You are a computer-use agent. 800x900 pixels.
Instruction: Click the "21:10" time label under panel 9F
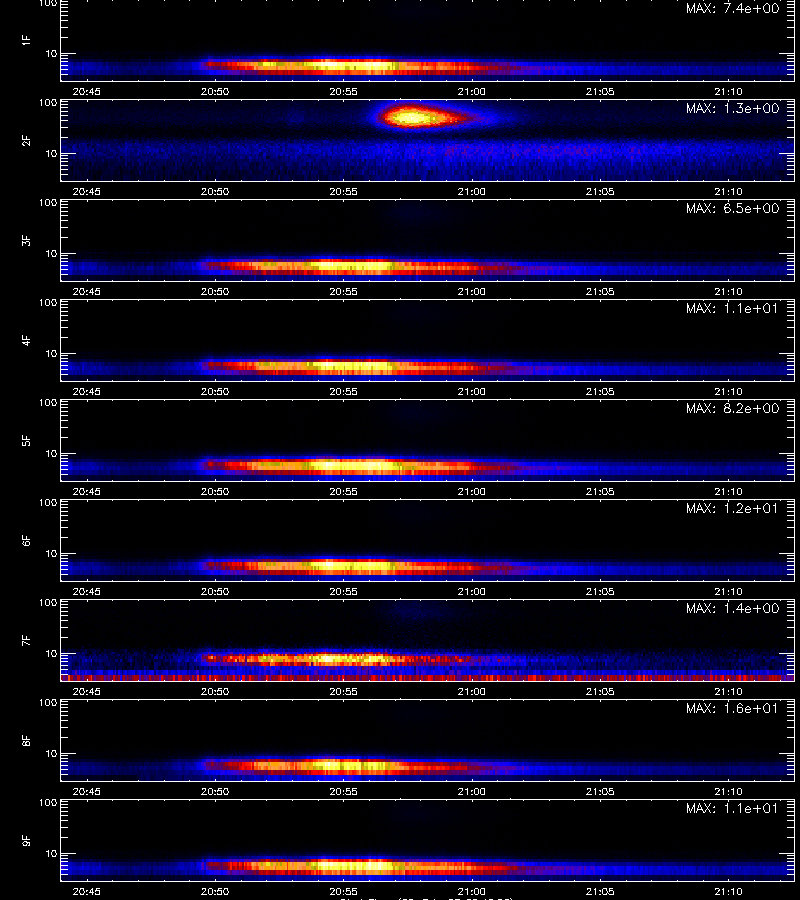728,891
